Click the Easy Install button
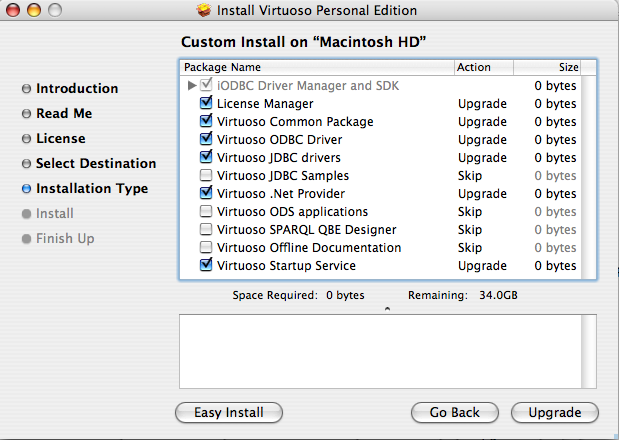619x440 pixels. 229,412
